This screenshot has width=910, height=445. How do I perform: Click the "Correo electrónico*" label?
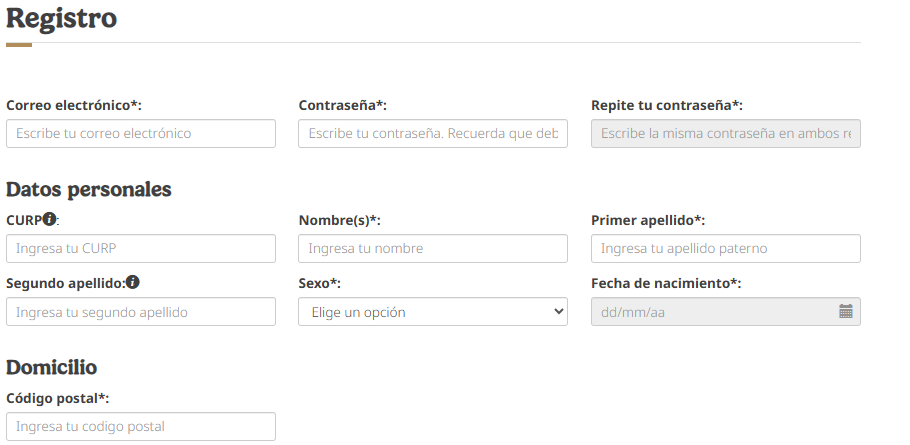click(73, 105)
